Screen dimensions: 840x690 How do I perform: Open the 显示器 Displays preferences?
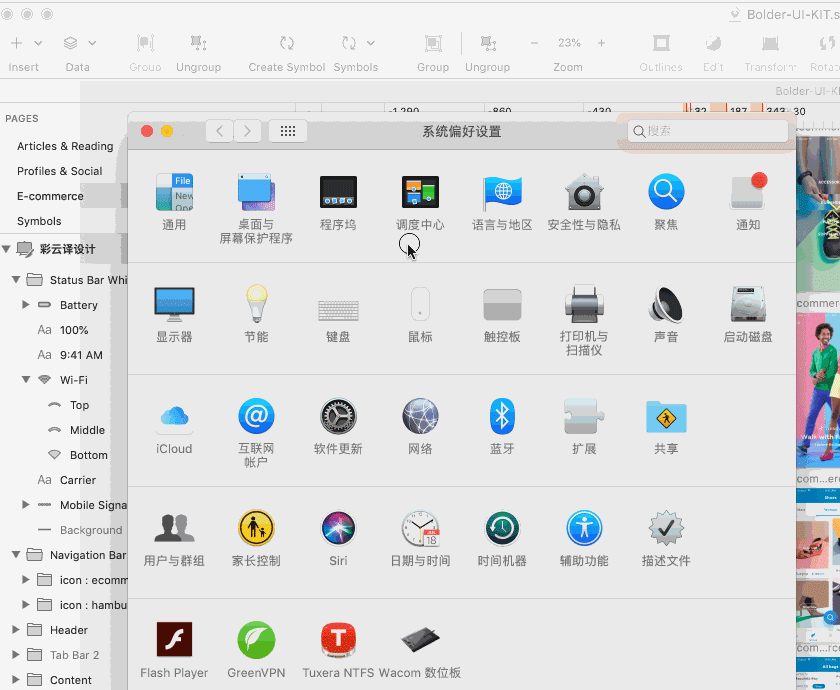[x=174, y=304]
